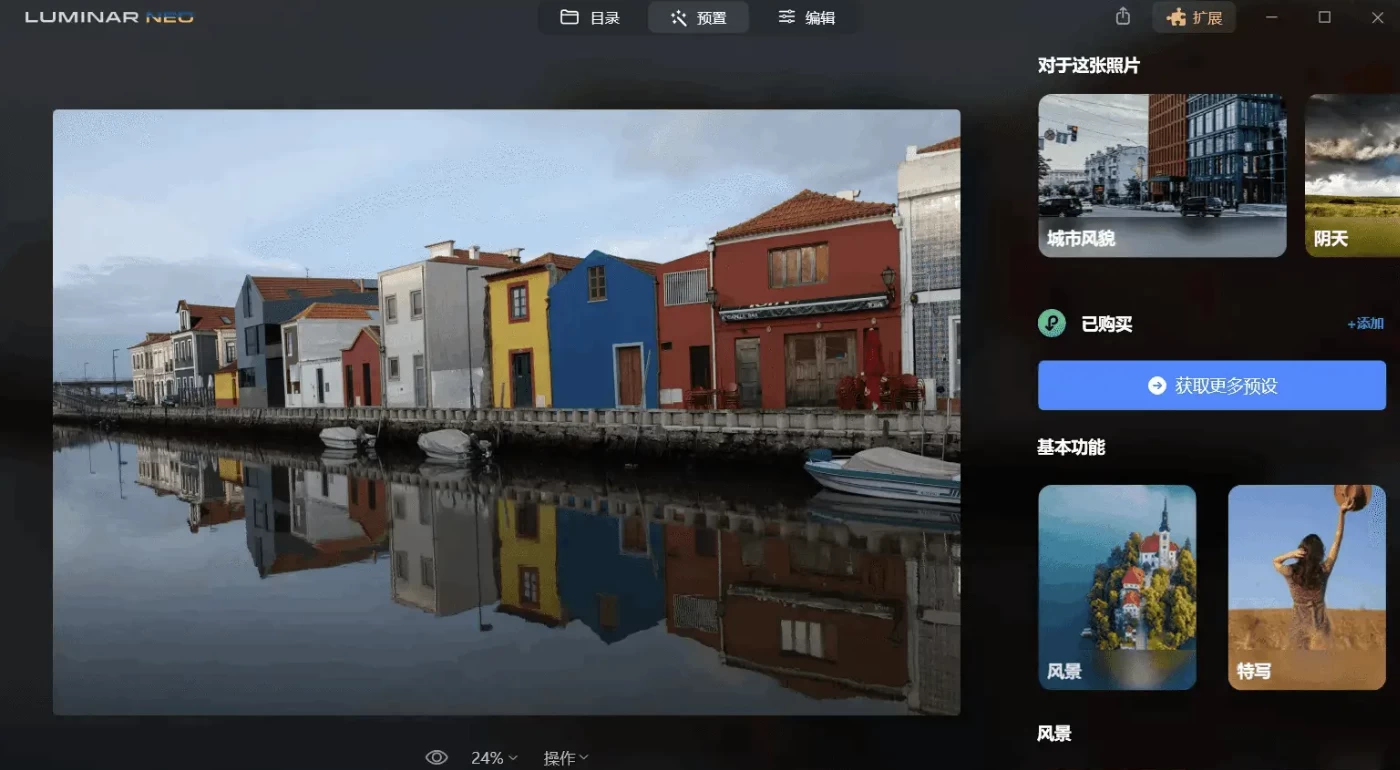This screenshot has width=1400, height=770.
Task: Toggle the eye preview comparison icon
Action: pos(437,757)
